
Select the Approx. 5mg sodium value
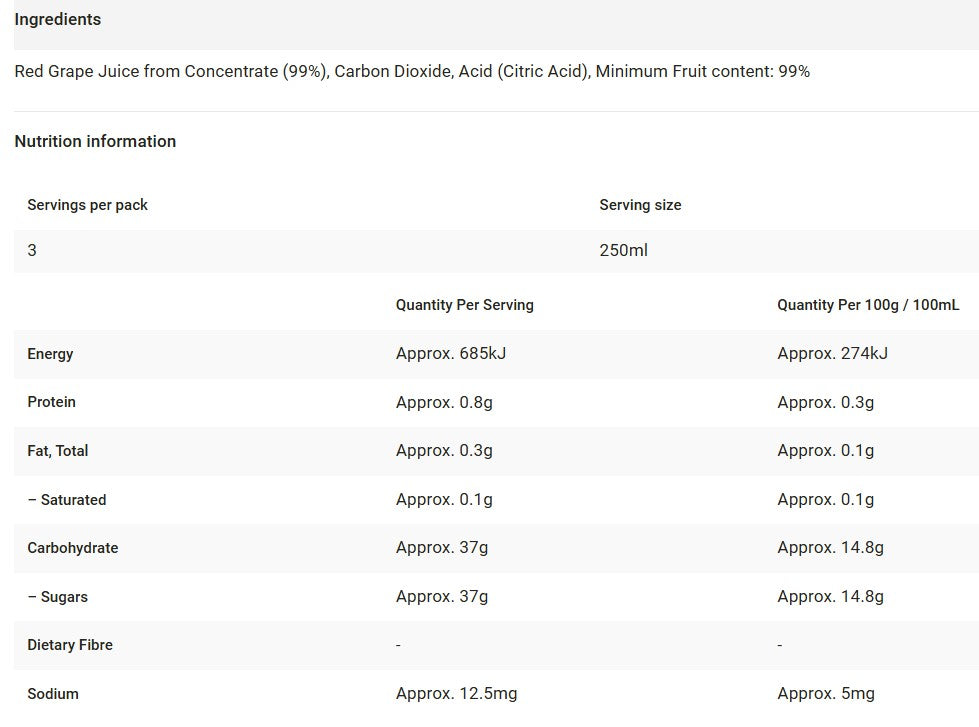[825, 694]
